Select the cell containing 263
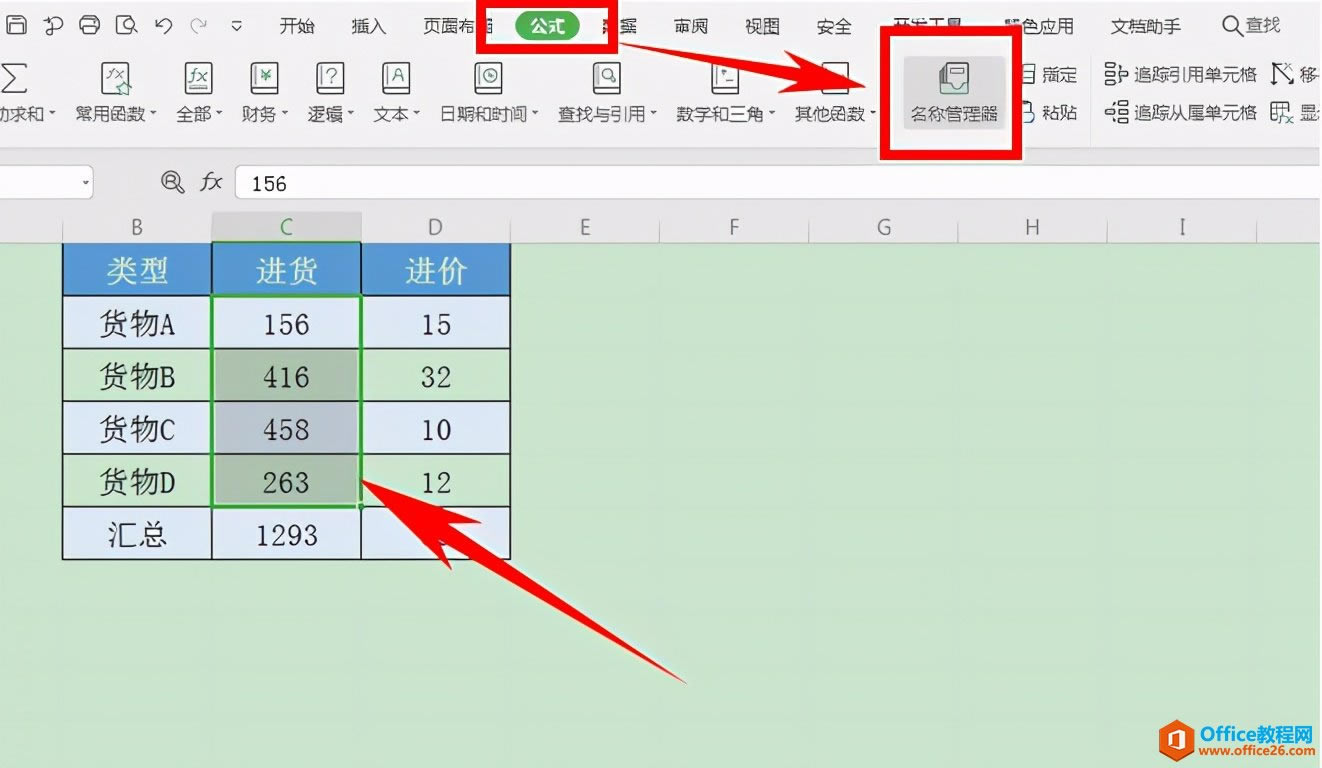Screen dimensions: 1322x768 286,481
